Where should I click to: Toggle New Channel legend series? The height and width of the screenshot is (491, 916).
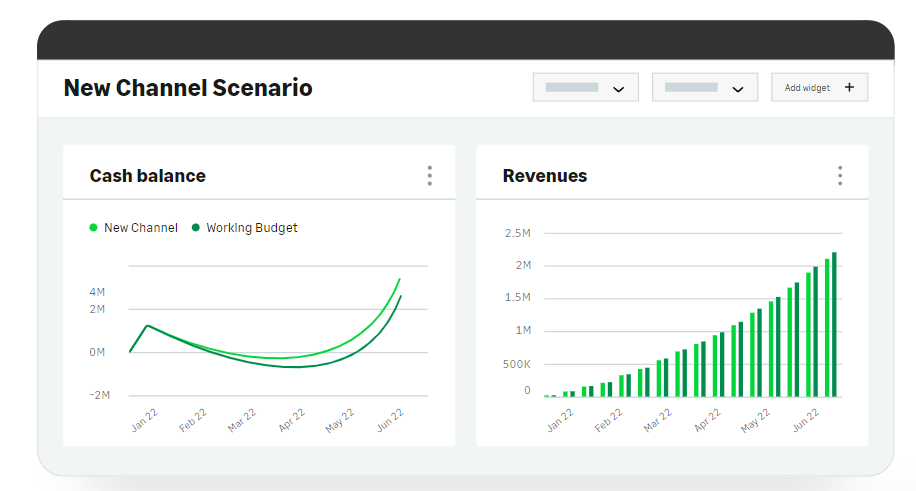[140, 228]
